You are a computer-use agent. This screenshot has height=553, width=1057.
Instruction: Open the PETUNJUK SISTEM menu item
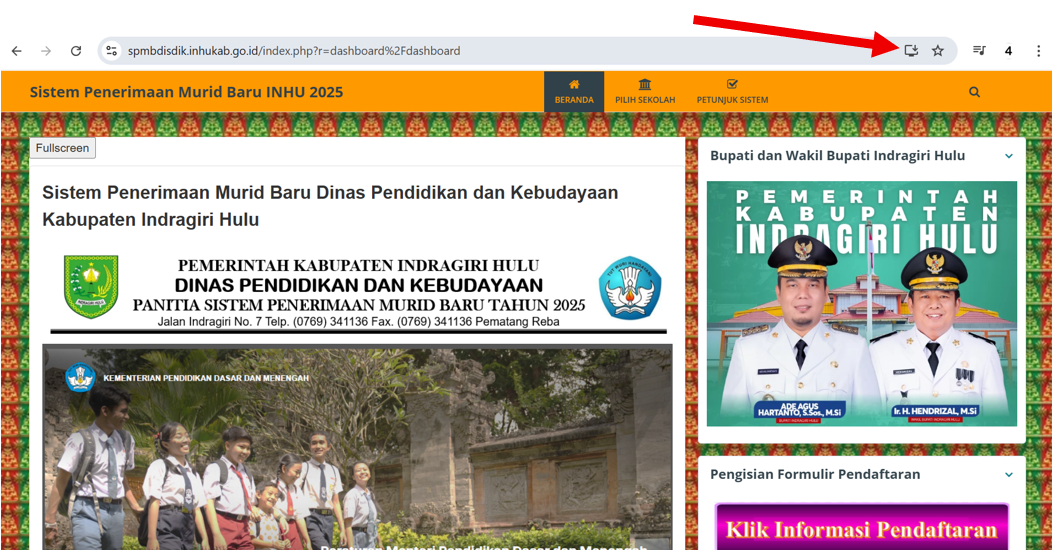pyautogui.click(x=732, y=92)
